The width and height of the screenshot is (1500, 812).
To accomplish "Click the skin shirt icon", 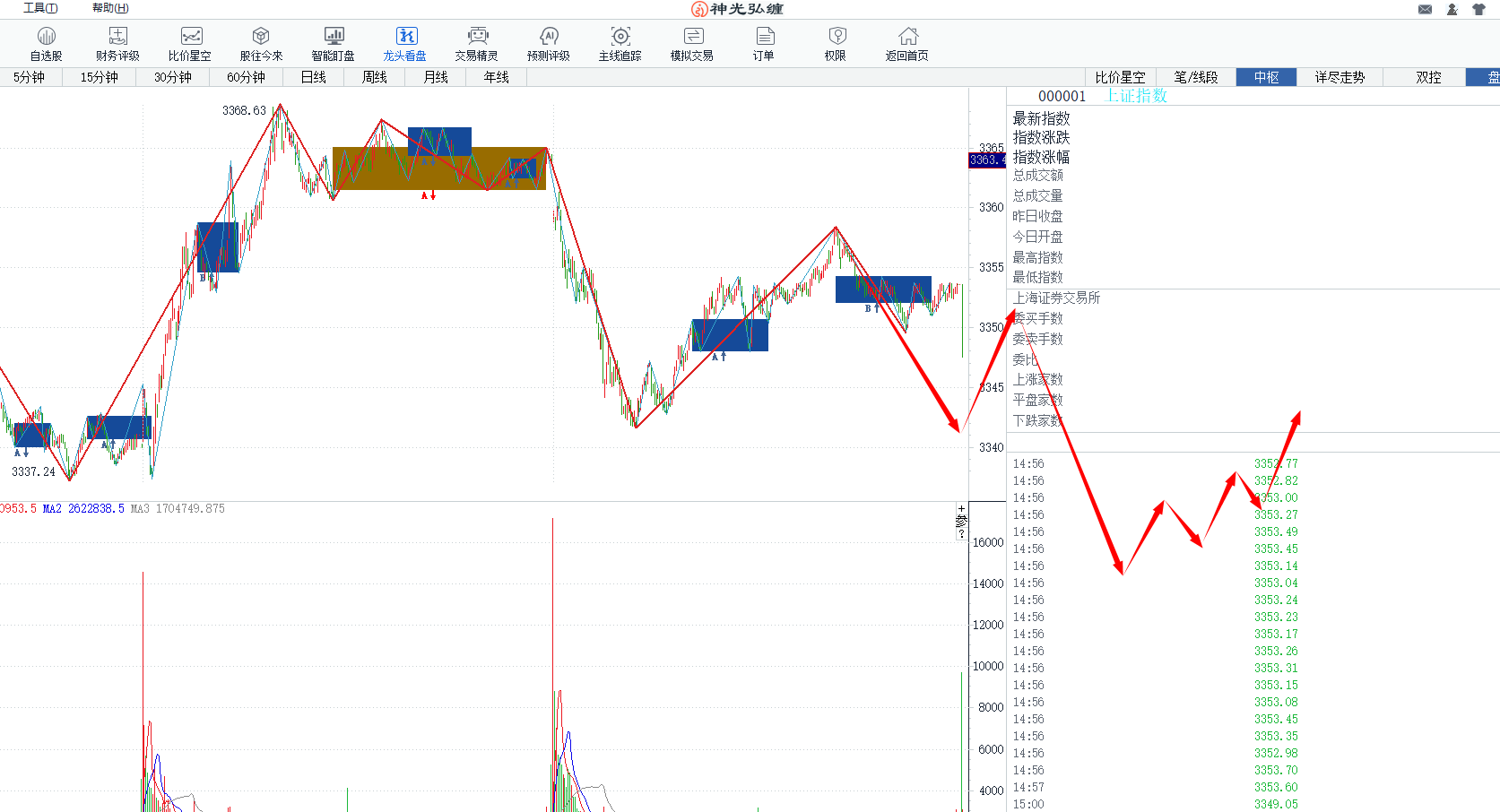I will click(x=1478, y=9).
